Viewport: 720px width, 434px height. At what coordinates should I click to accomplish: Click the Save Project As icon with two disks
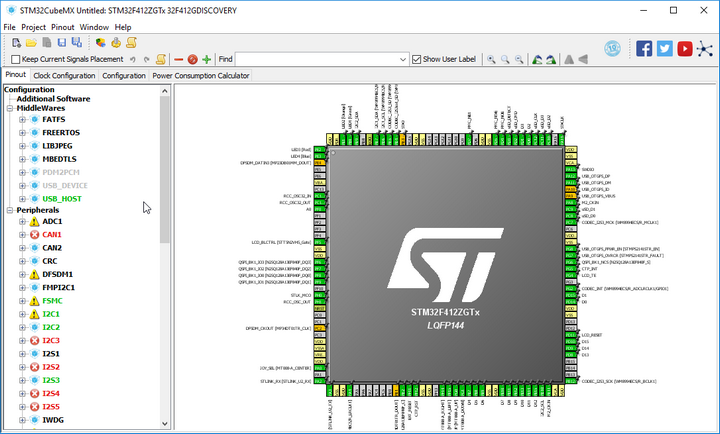coord(77,43)
